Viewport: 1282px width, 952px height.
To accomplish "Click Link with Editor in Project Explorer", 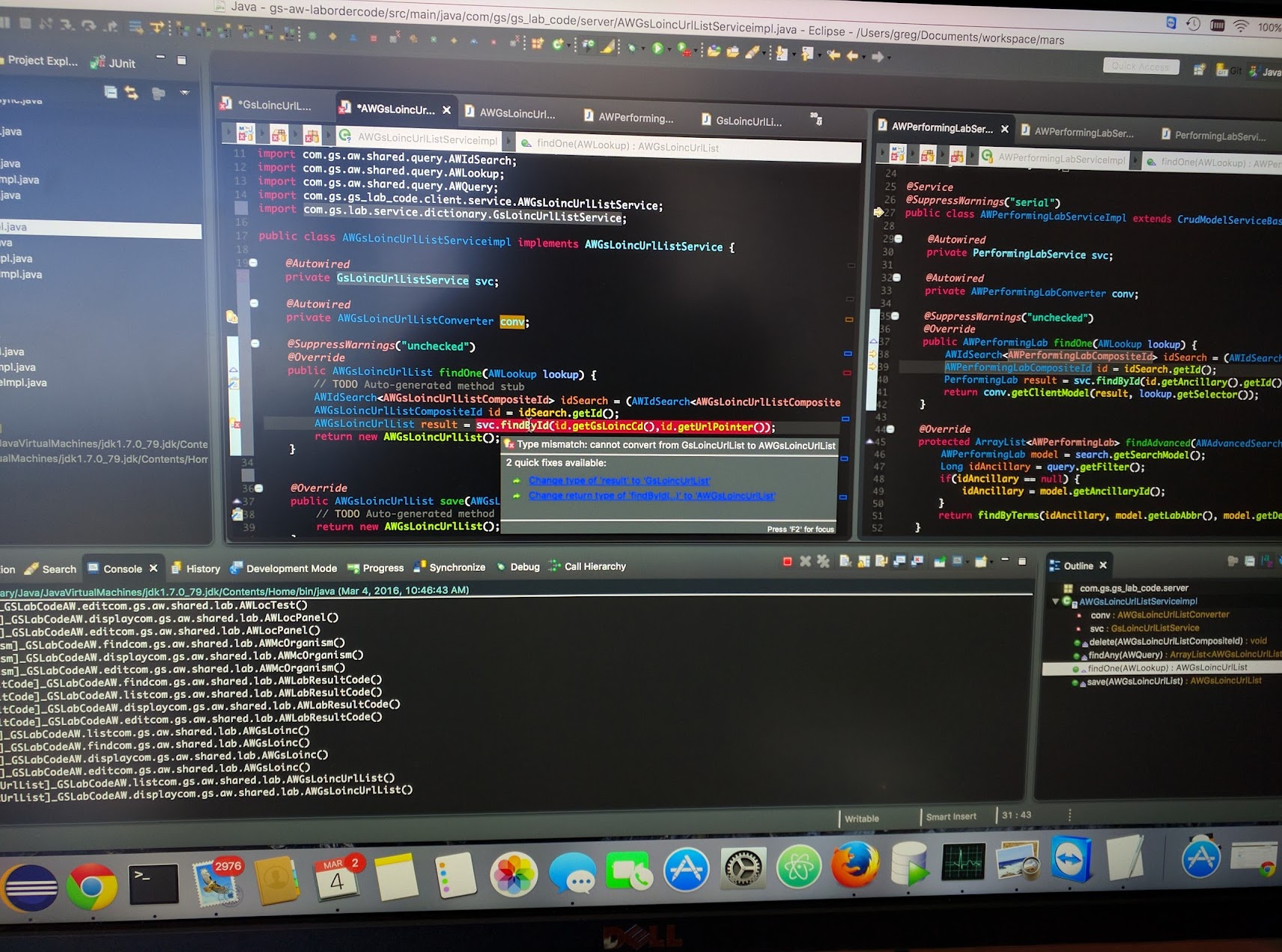I will pos(132,93).
